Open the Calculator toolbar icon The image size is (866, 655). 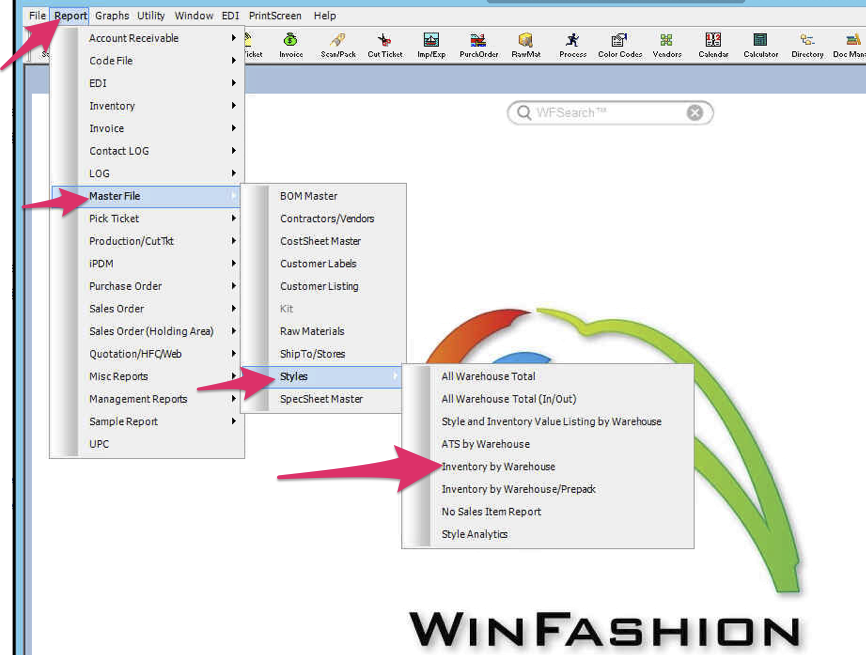[x=761, y=45]
